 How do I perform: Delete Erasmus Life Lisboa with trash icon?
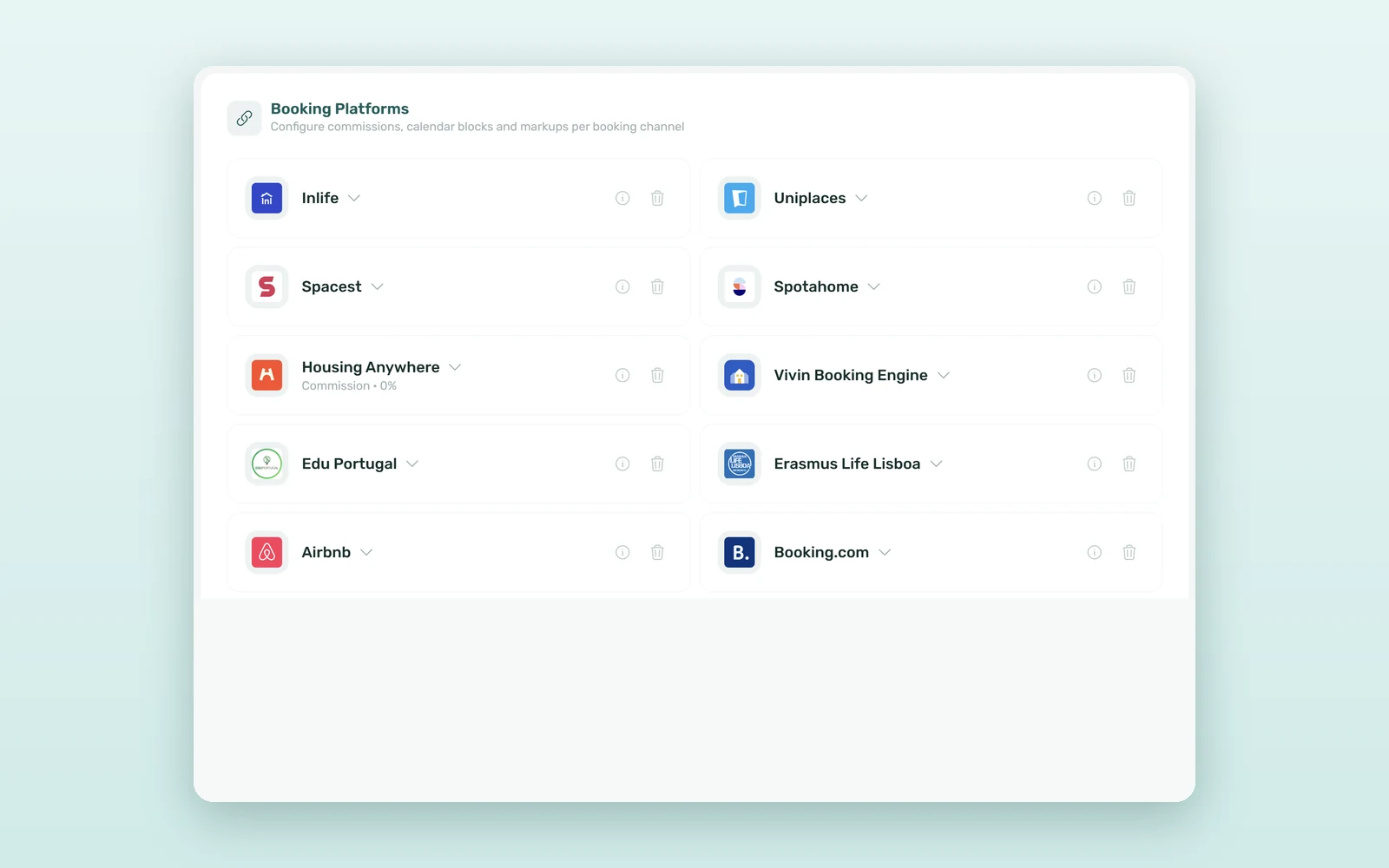tap(1129, 464)
